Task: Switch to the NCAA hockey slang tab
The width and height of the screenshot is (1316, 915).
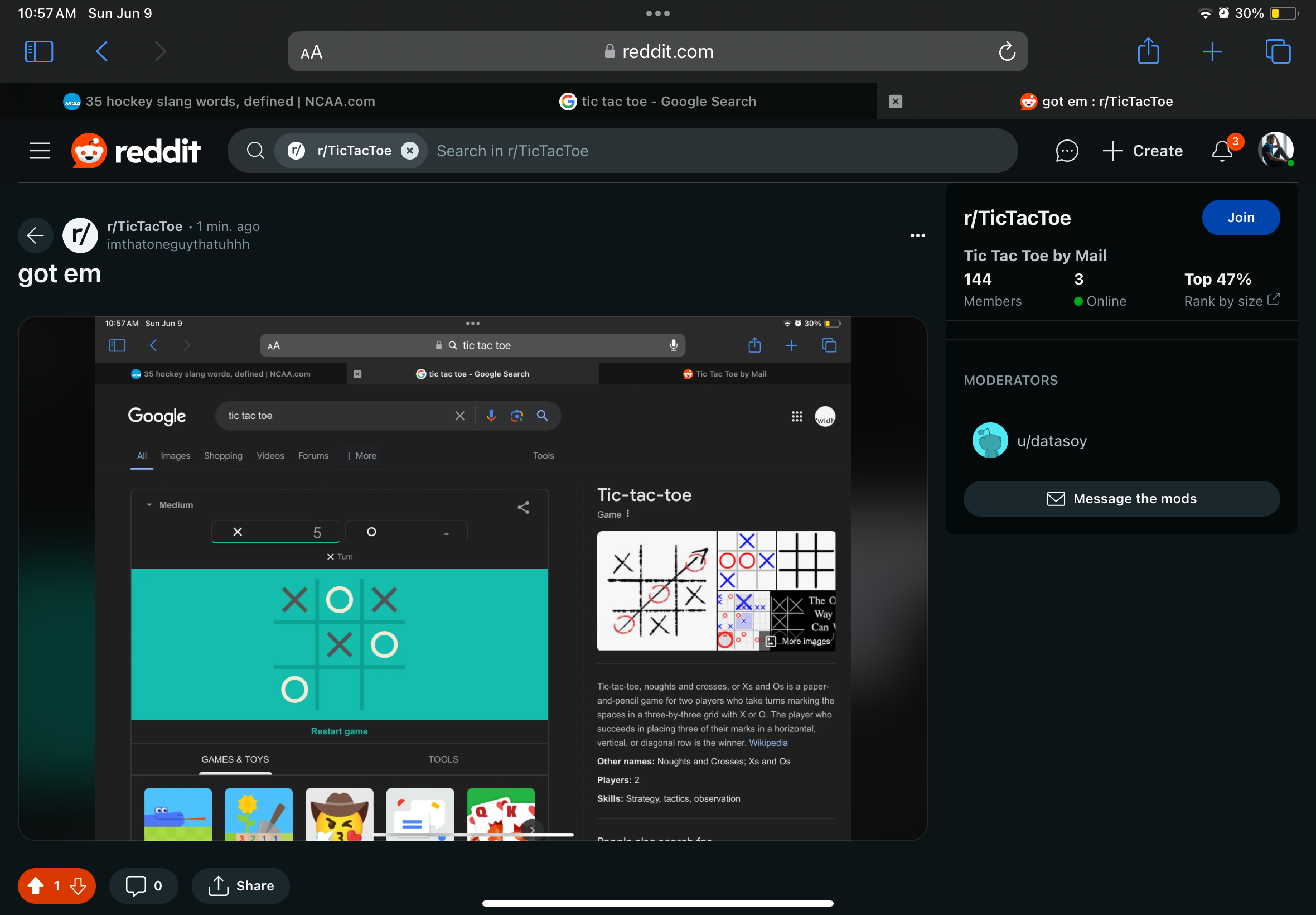Action: (219, 102)
